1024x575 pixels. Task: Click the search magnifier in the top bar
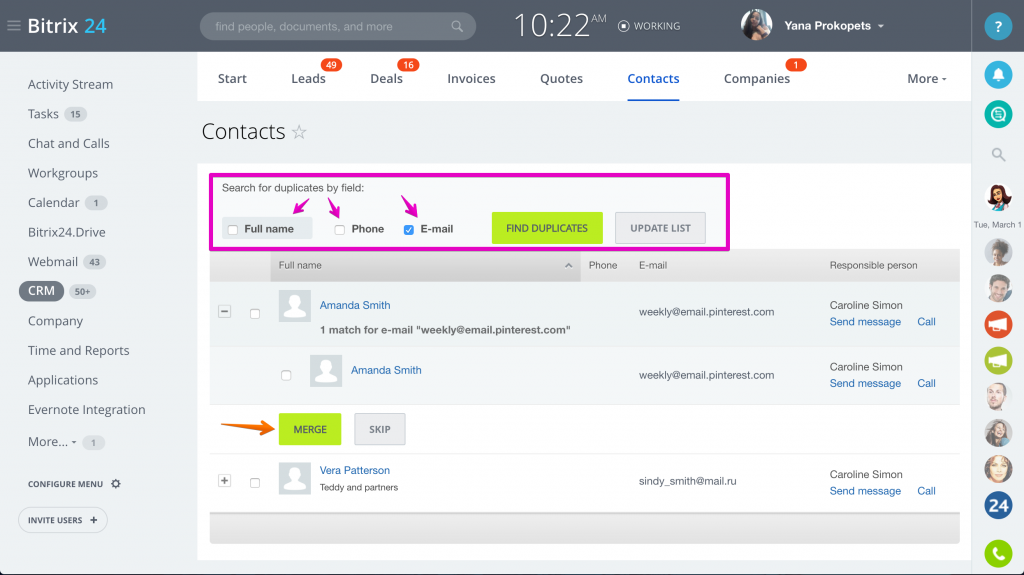coord(457,26)
